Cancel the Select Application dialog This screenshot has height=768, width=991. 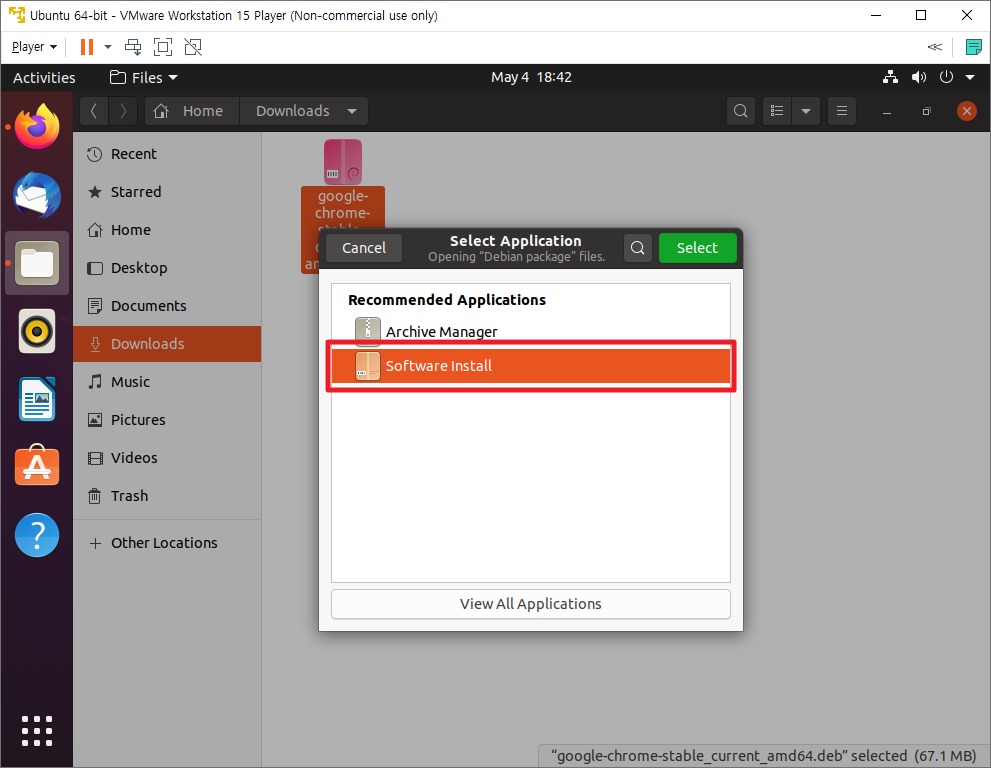pos(364,248)
